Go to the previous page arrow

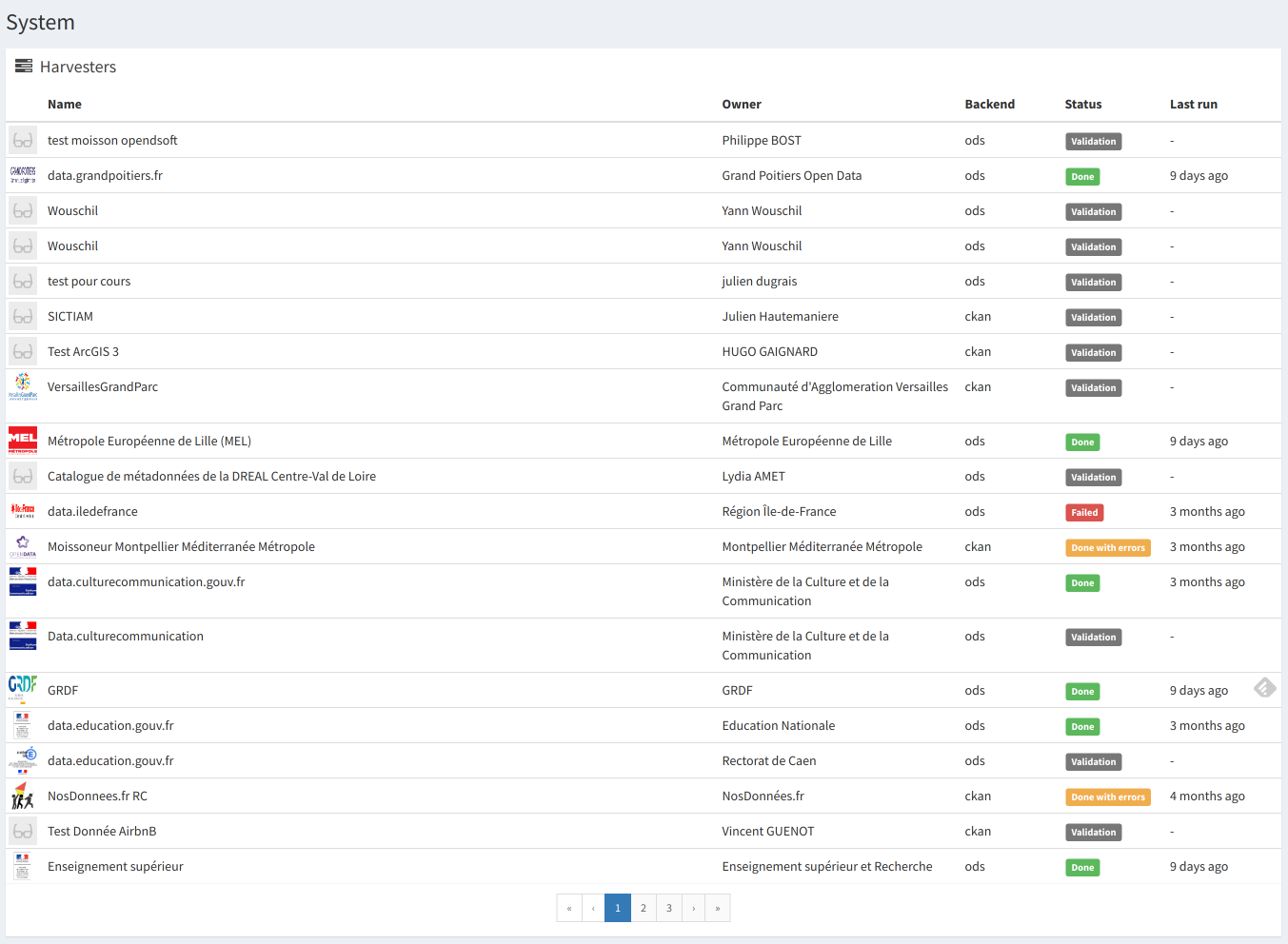(x=593, y=908)
